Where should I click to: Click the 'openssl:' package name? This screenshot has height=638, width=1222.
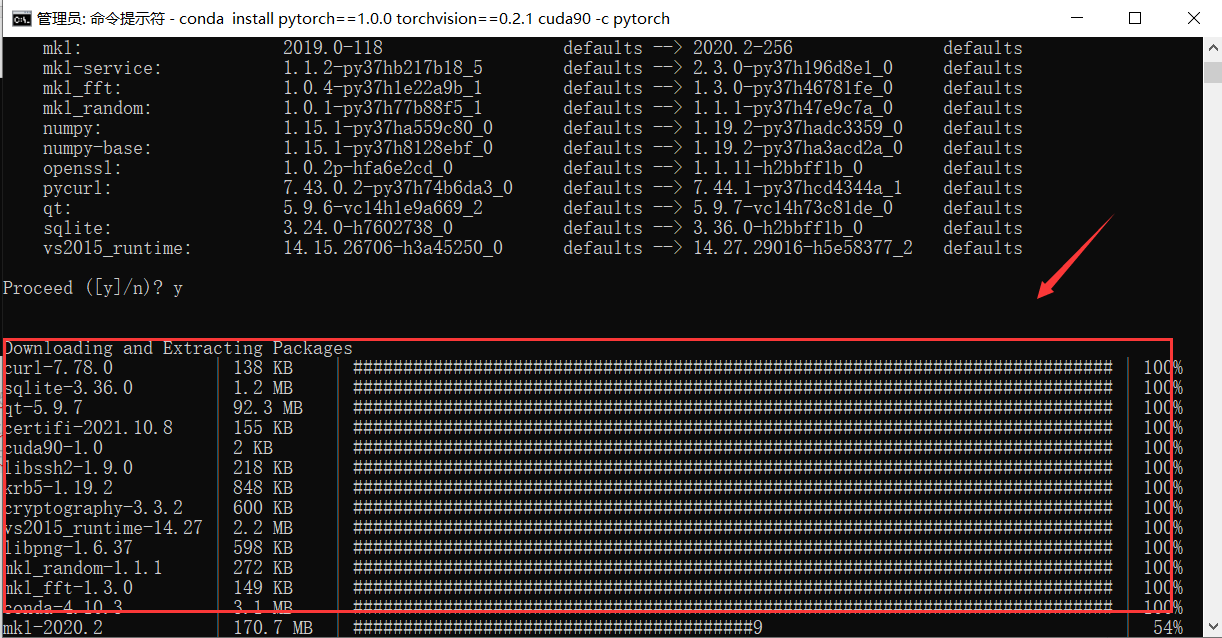pos(83,168)
